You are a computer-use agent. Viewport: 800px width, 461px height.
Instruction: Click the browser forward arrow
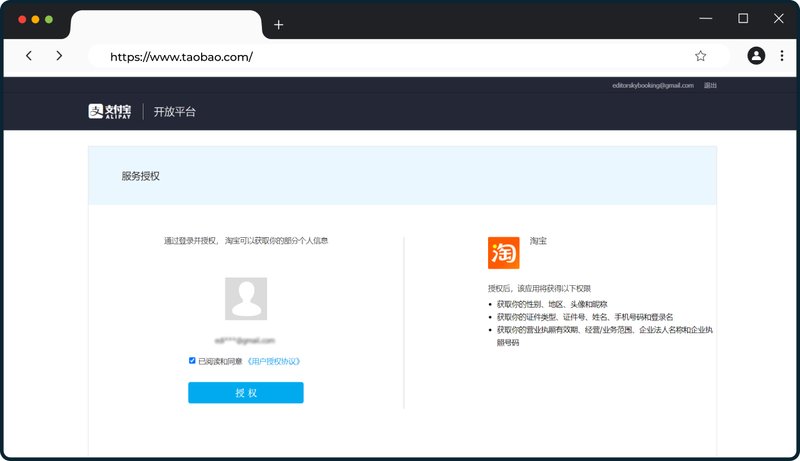pos(59,56)
